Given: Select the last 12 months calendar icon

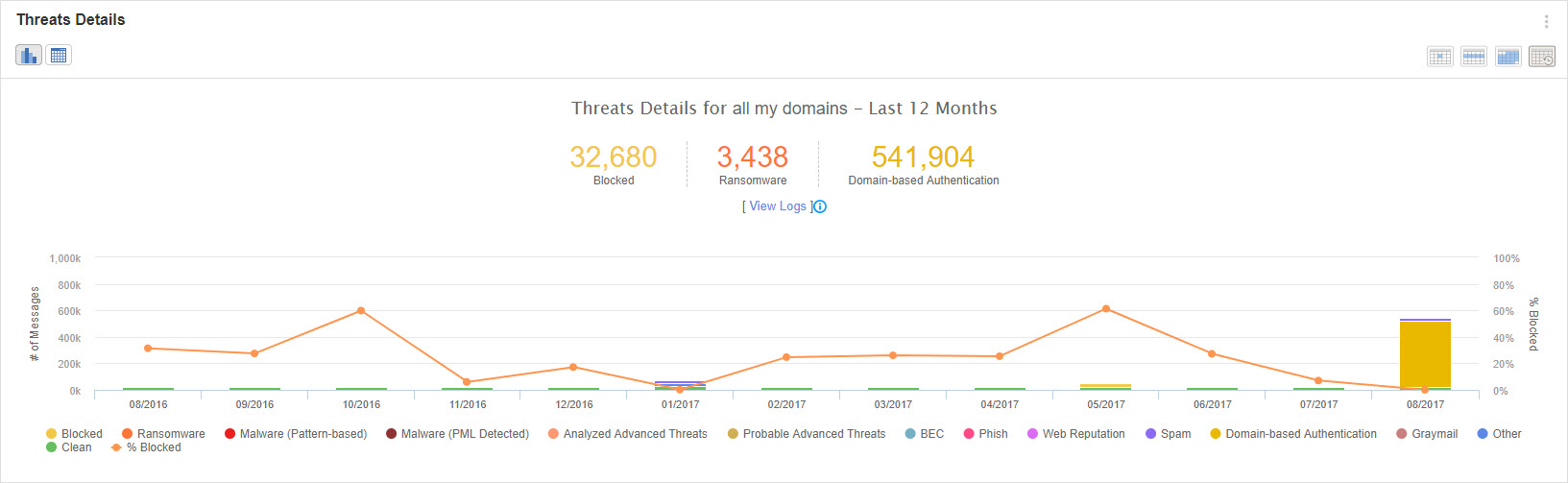Looking at the screenshot, I should click(x=1542, y=57).
